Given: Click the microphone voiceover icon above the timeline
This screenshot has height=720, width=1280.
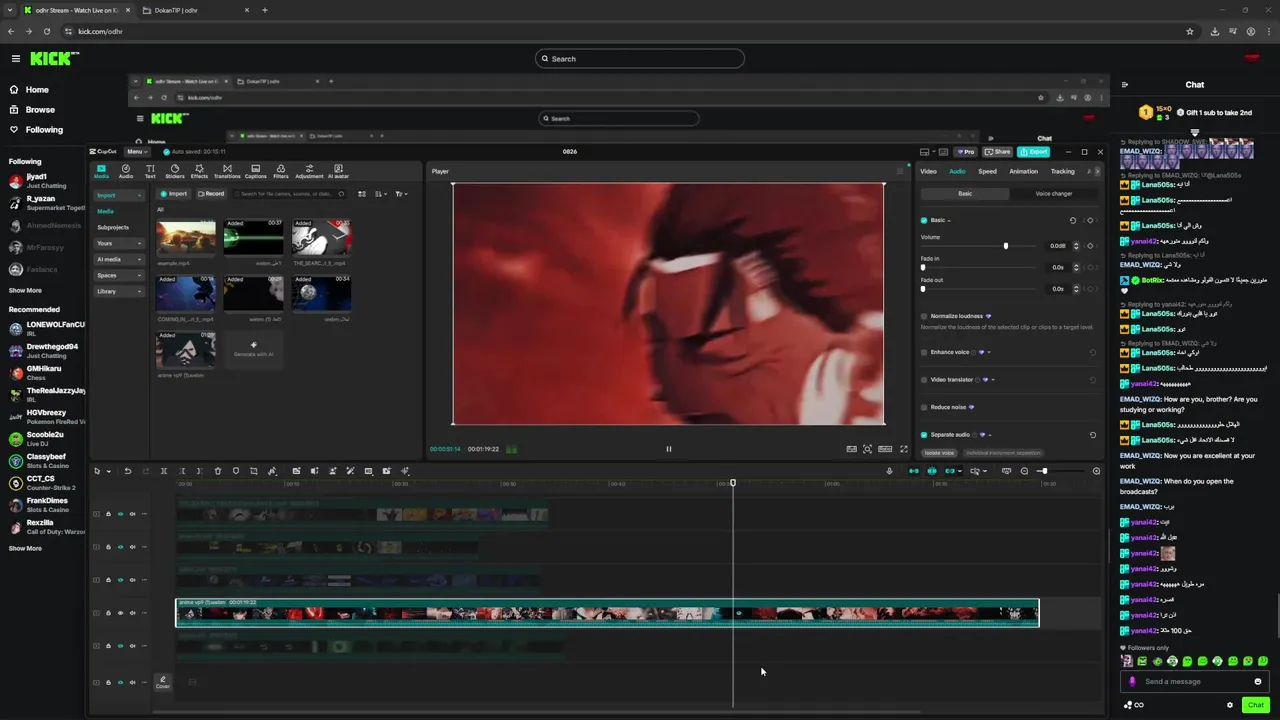Looking at the screenshot, I should (889, 471).
